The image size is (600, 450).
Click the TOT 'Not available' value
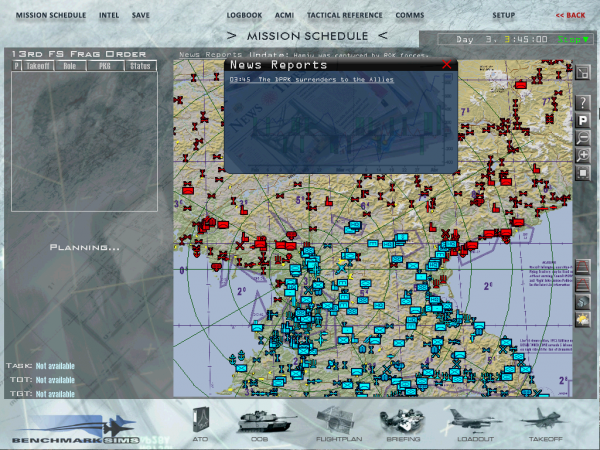55,380
